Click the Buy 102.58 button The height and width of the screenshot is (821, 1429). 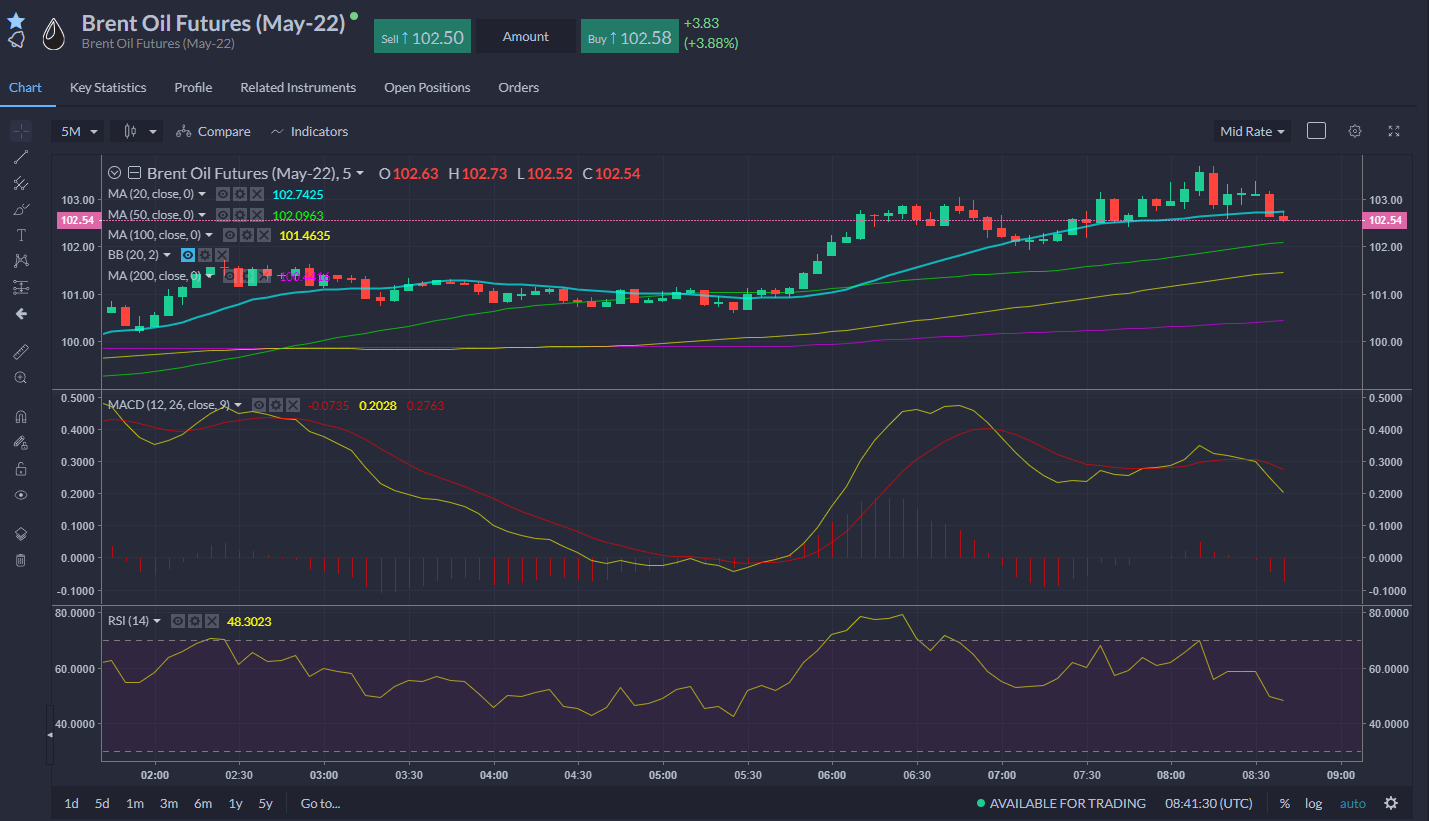pyautogui.click(x=630, y=38)
